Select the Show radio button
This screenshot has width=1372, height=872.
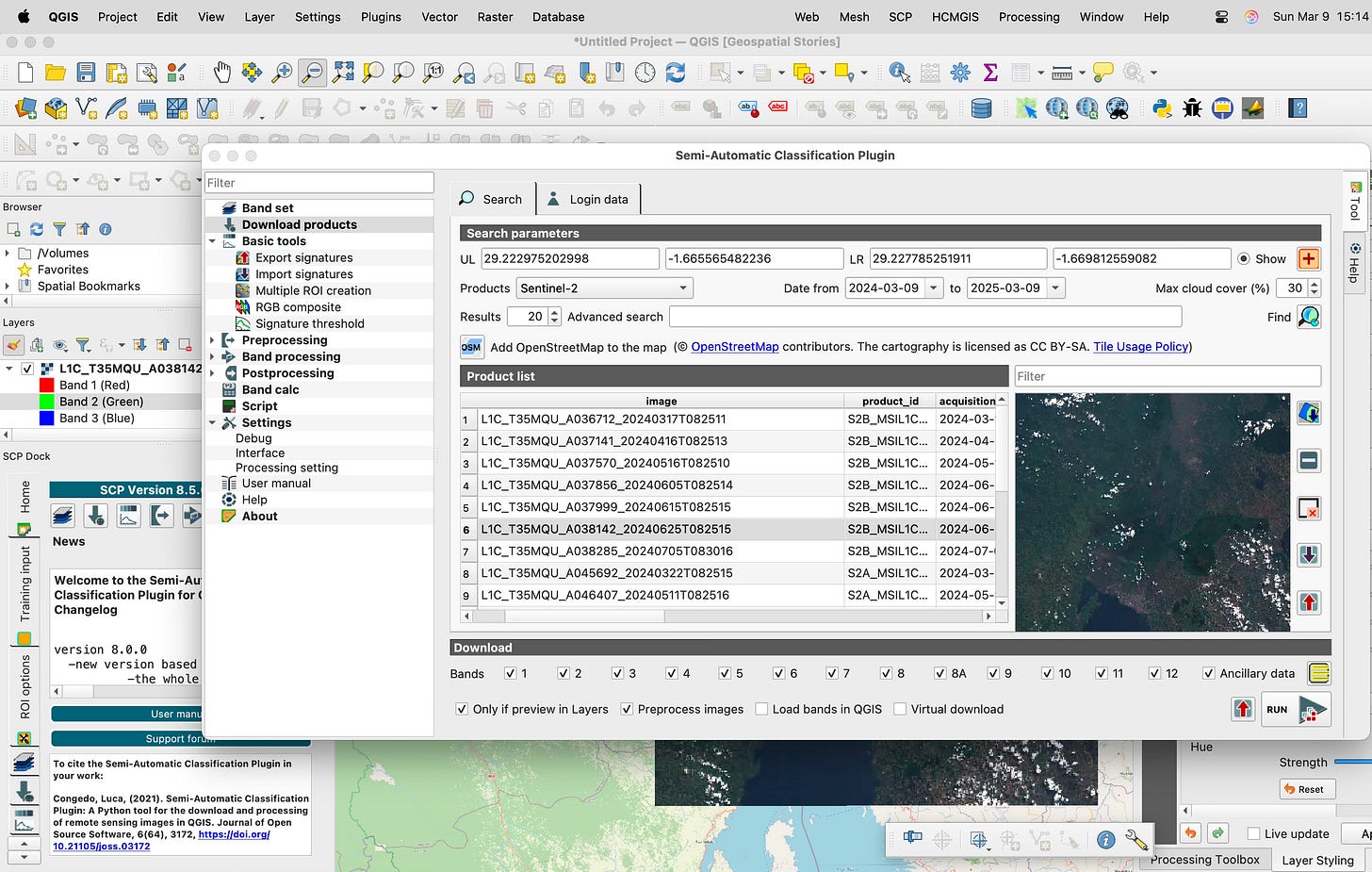tap(1244, 259)
